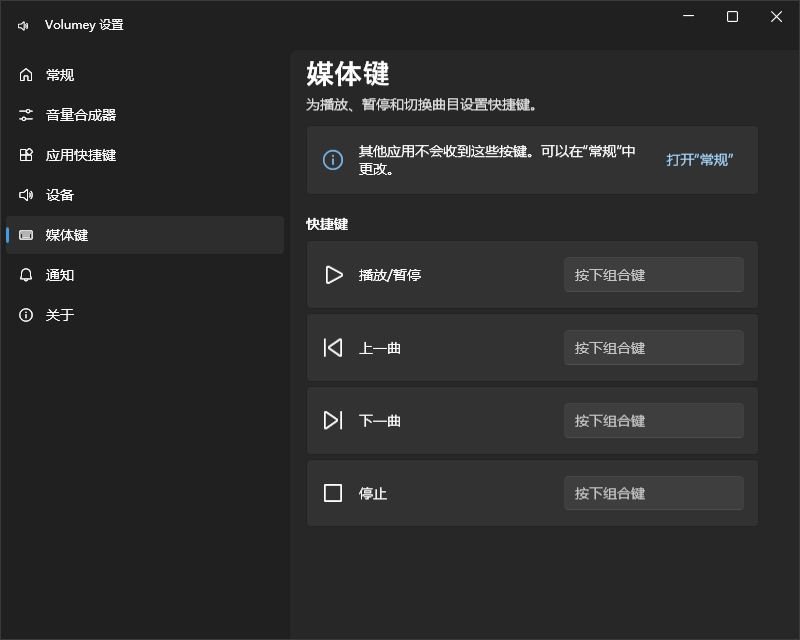Click the 上一曲 label text
The width and height of the screenshot is (800, 640).
380,348
